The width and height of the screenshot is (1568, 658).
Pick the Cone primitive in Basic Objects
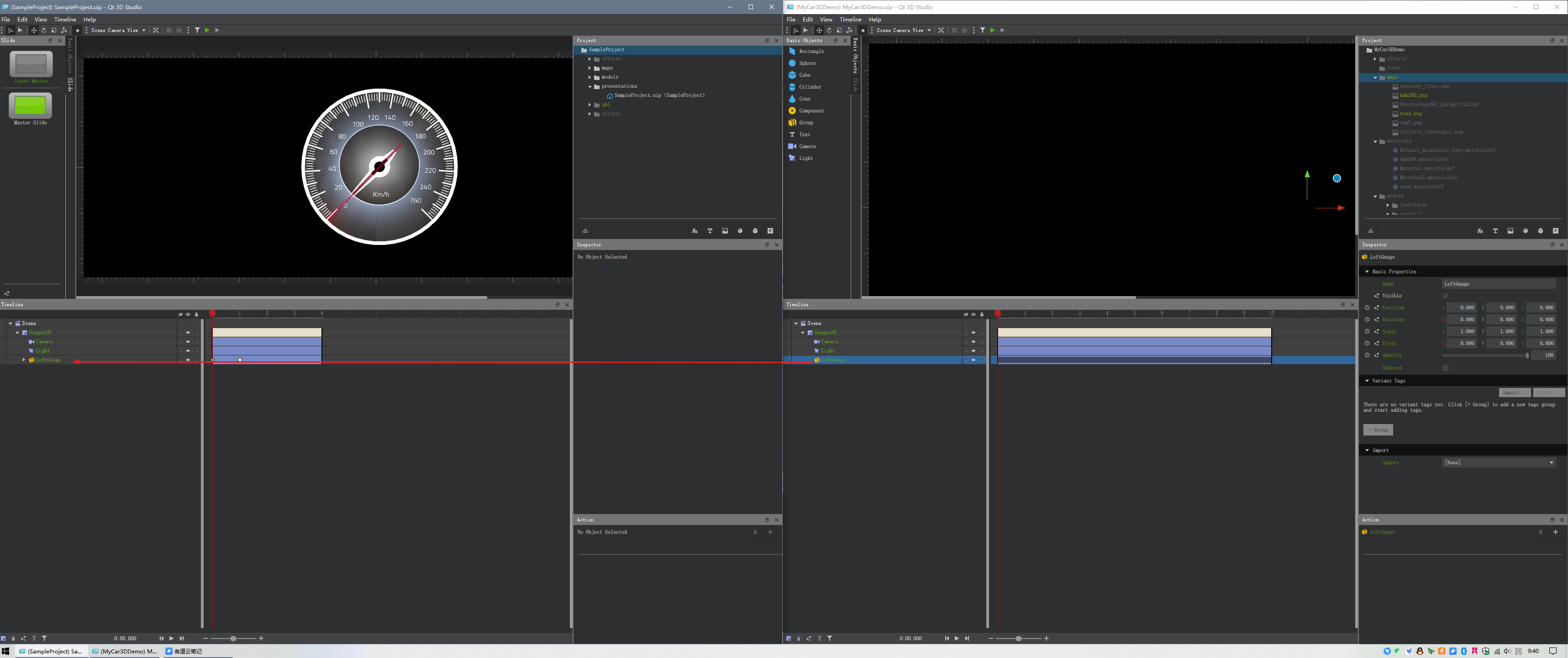click(804, 99)
